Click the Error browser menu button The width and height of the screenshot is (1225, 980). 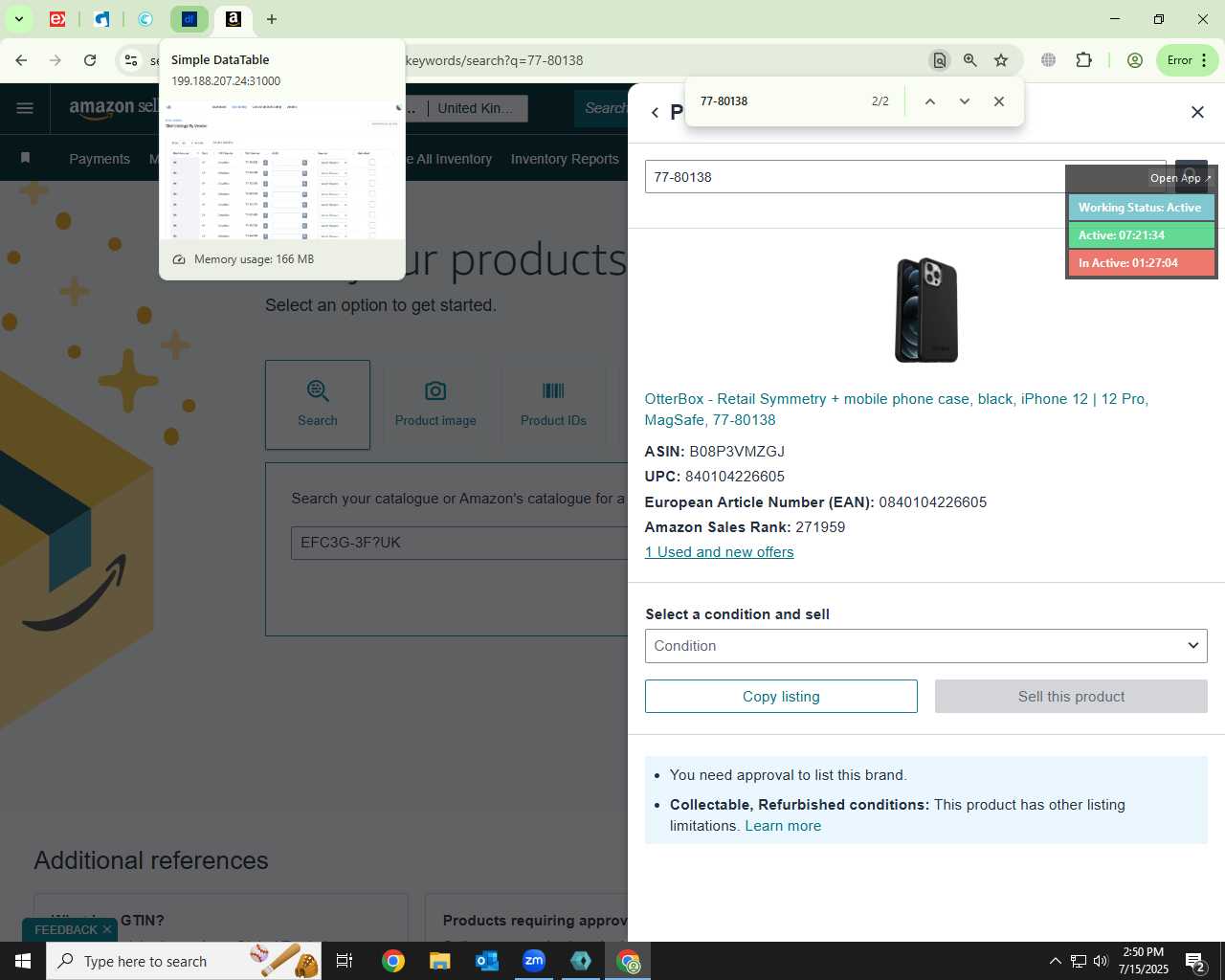1187,60
